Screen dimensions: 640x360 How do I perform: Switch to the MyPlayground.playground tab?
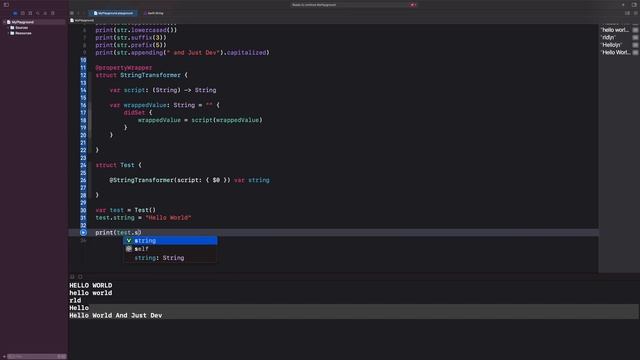click(113, 13)
